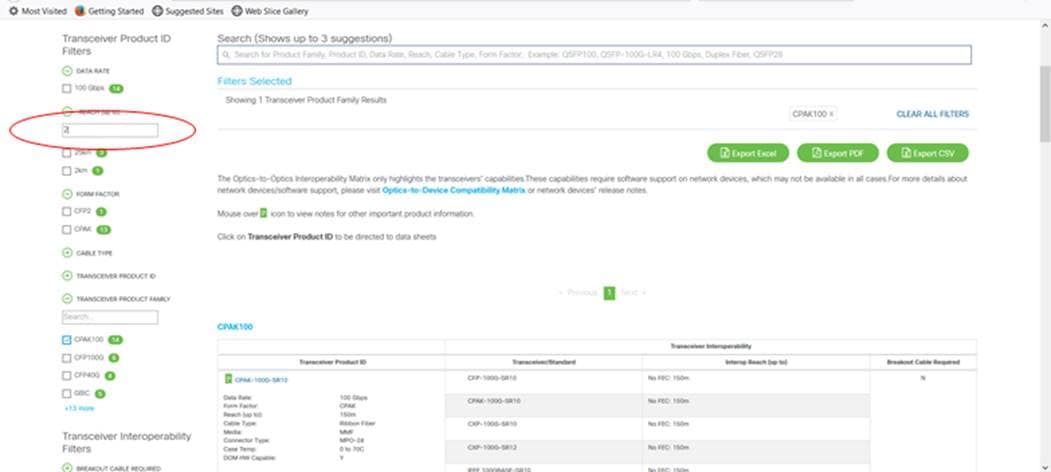Collapse the Transceiver Product Family filter section
The width and height of the screenshot is (1051, 472).
[67, 299]
